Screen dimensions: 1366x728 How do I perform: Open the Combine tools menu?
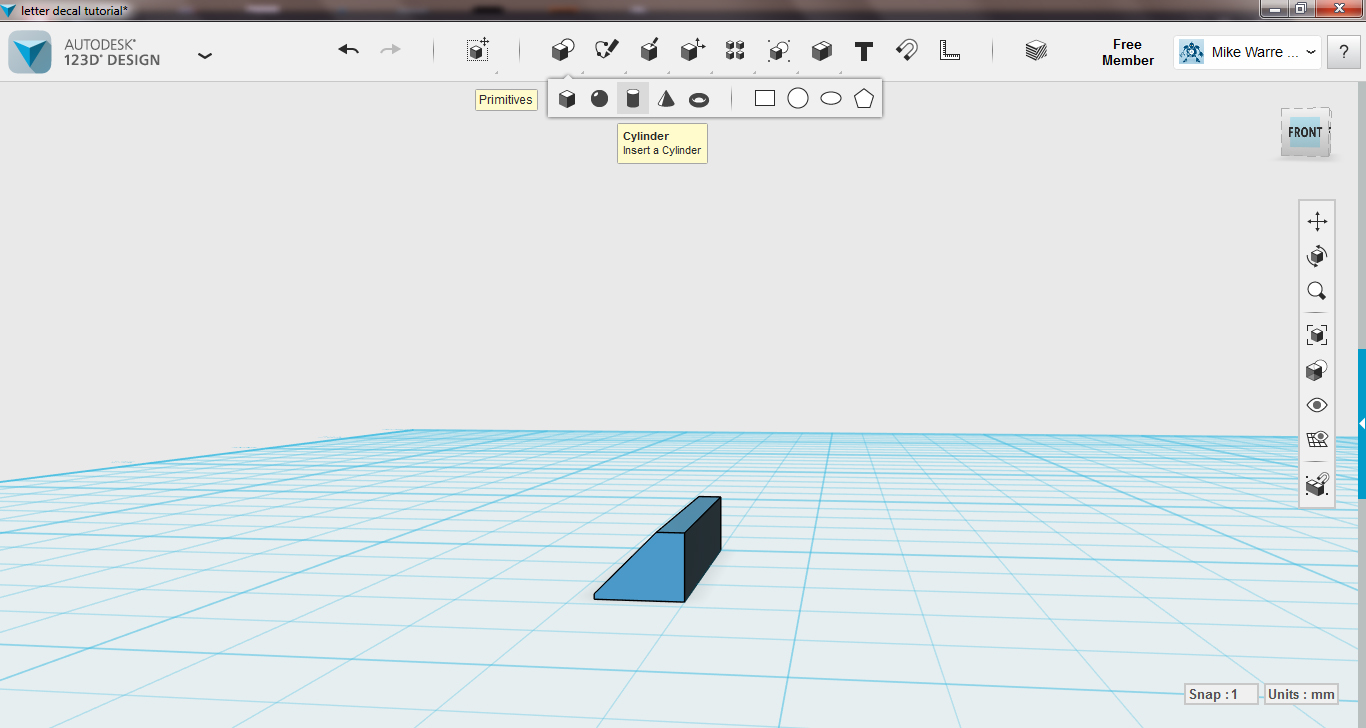point(821,50)
